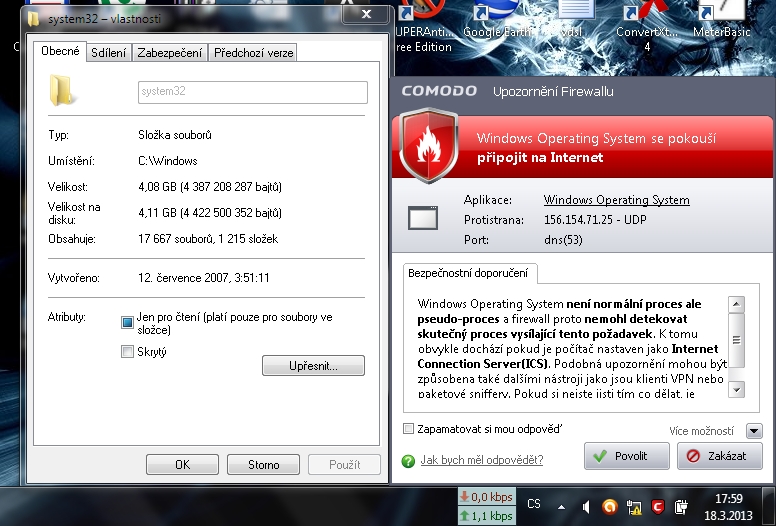Open the SUPERAntiSpyware desktop shortcut

pyautogui.click(x=424, y=25)
